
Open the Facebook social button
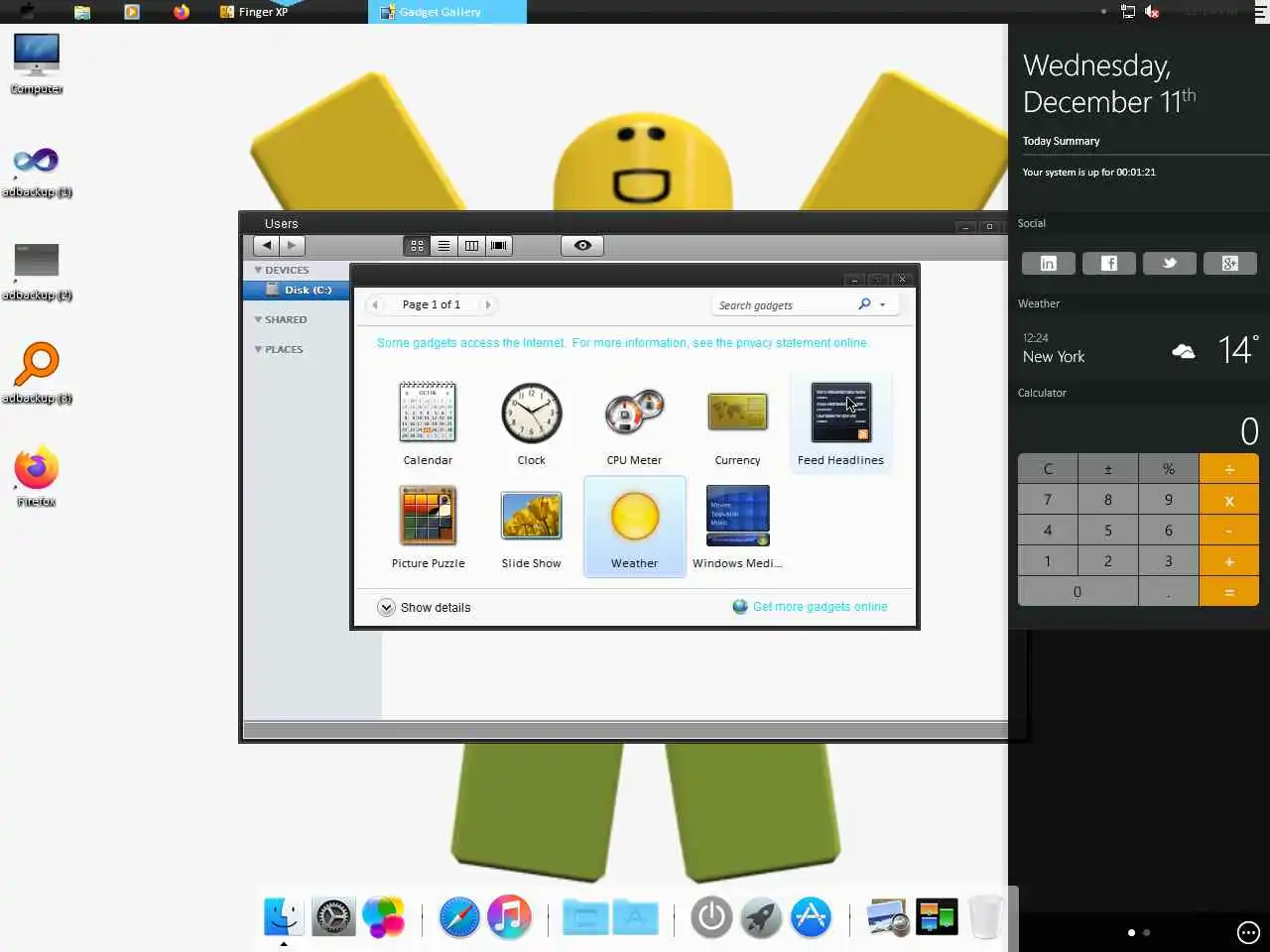point(1109,263)
